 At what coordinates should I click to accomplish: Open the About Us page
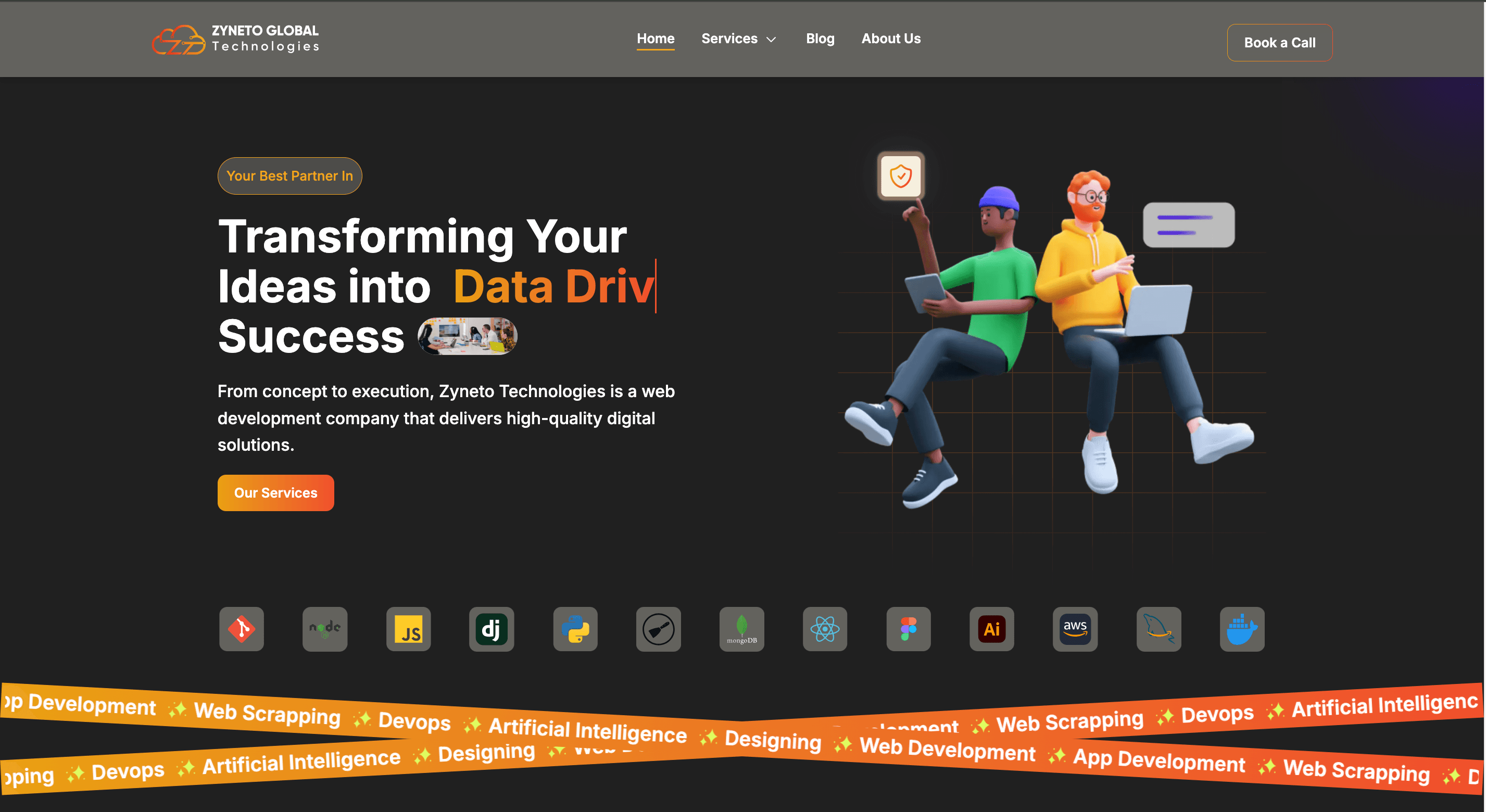891,39
